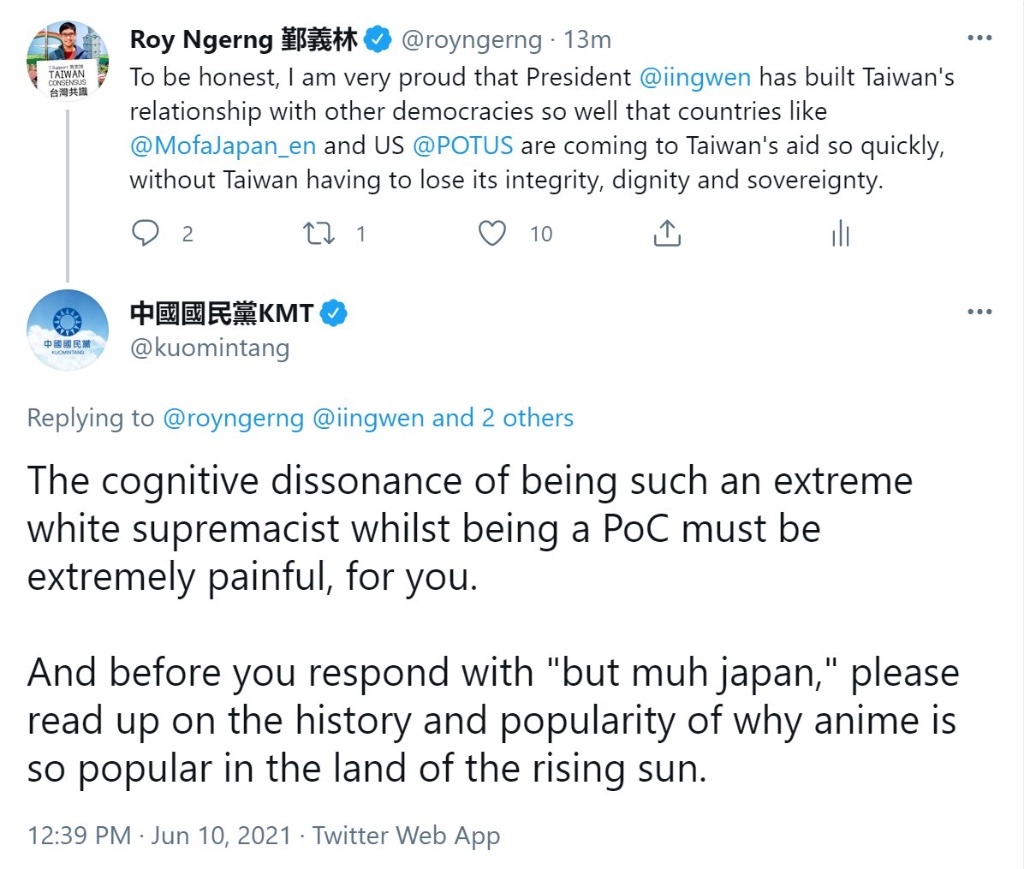Open the Roy Ngerng display name link
Screen dimensions: 1024x869
point(244,40)
